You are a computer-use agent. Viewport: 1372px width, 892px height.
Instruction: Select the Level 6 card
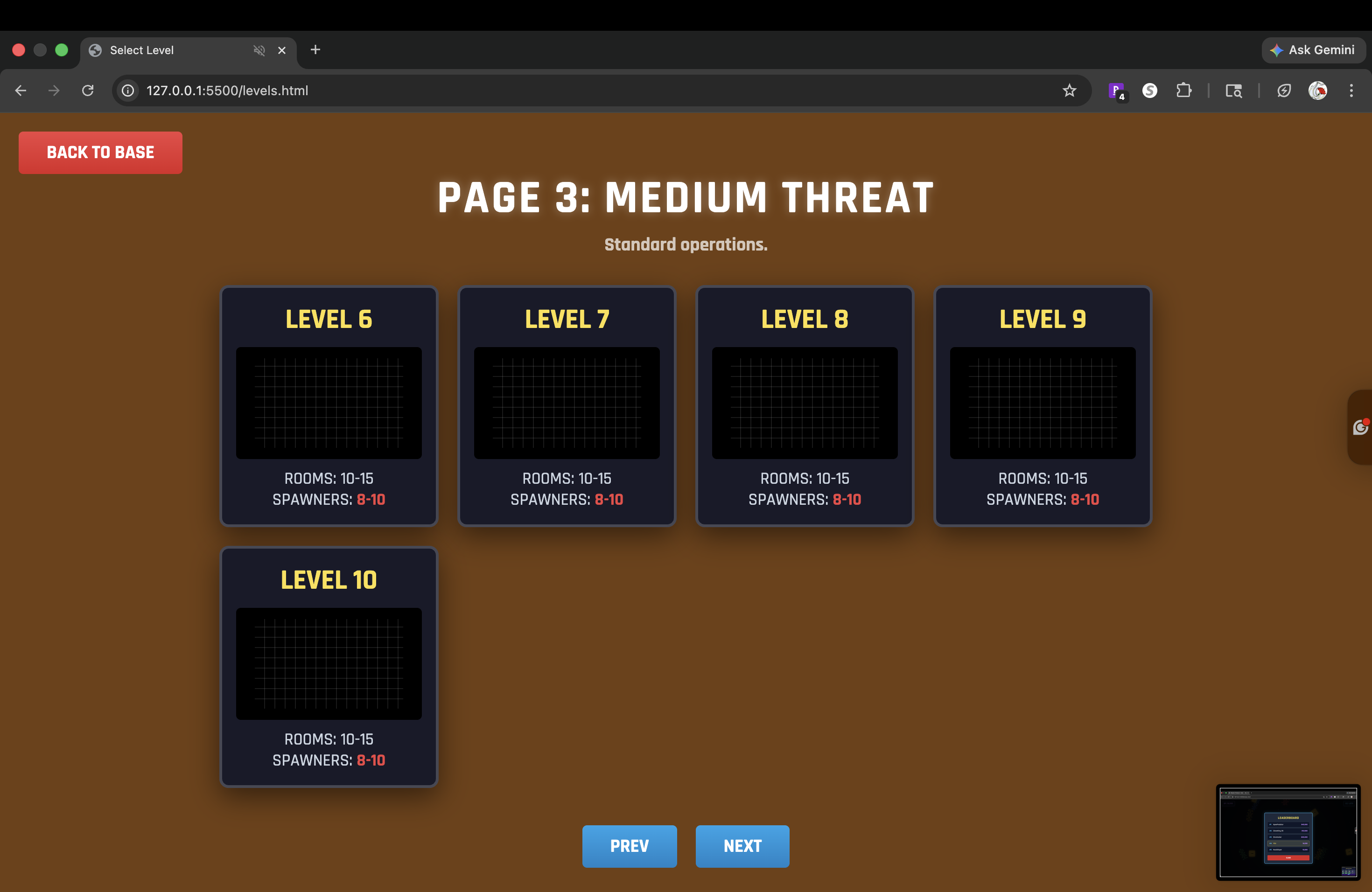[x=329, y=406]
